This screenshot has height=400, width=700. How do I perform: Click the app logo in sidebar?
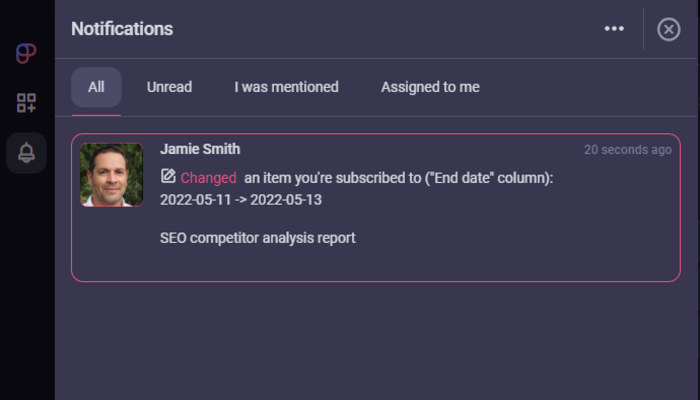27,54
